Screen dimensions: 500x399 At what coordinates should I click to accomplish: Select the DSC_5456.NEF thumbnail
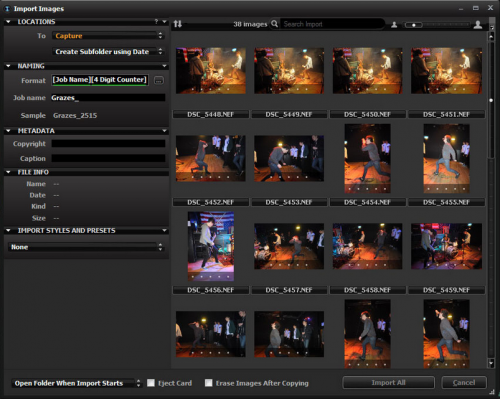tap(211, 246)
